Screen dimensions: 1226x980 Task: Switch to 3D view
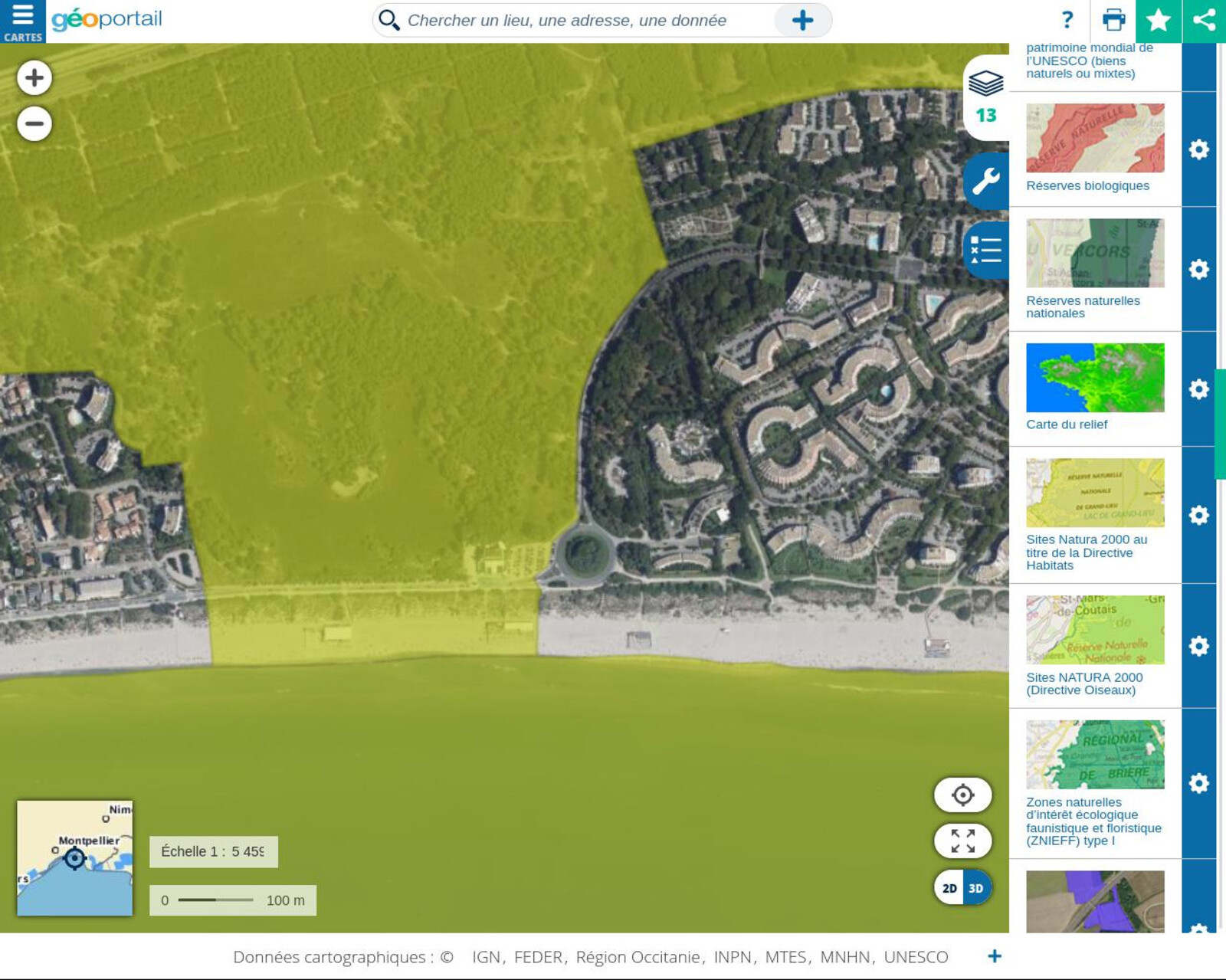click(976, 888)
